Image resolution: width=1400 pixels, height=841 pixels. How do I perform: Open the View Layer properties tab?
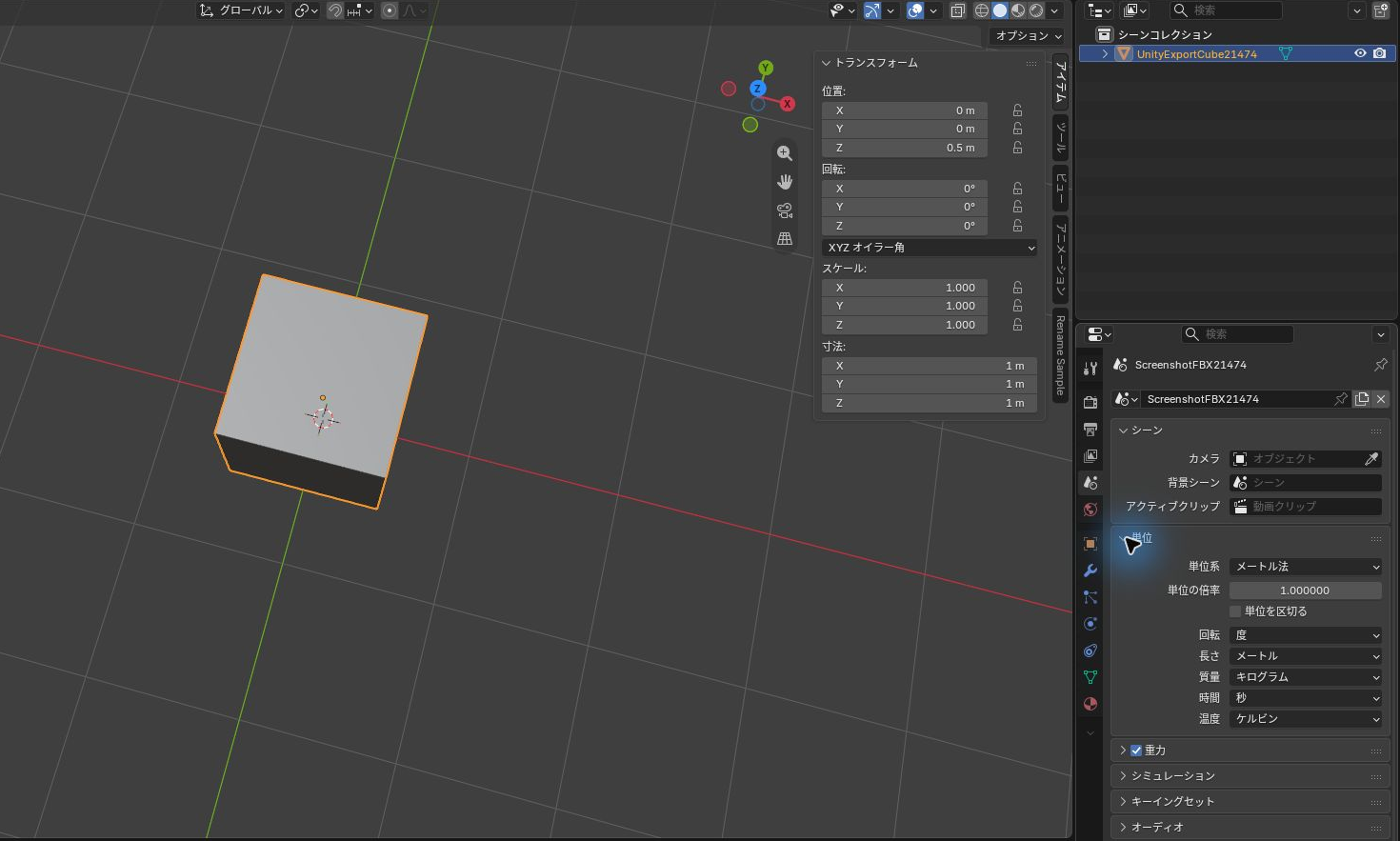pos(1090,456)
